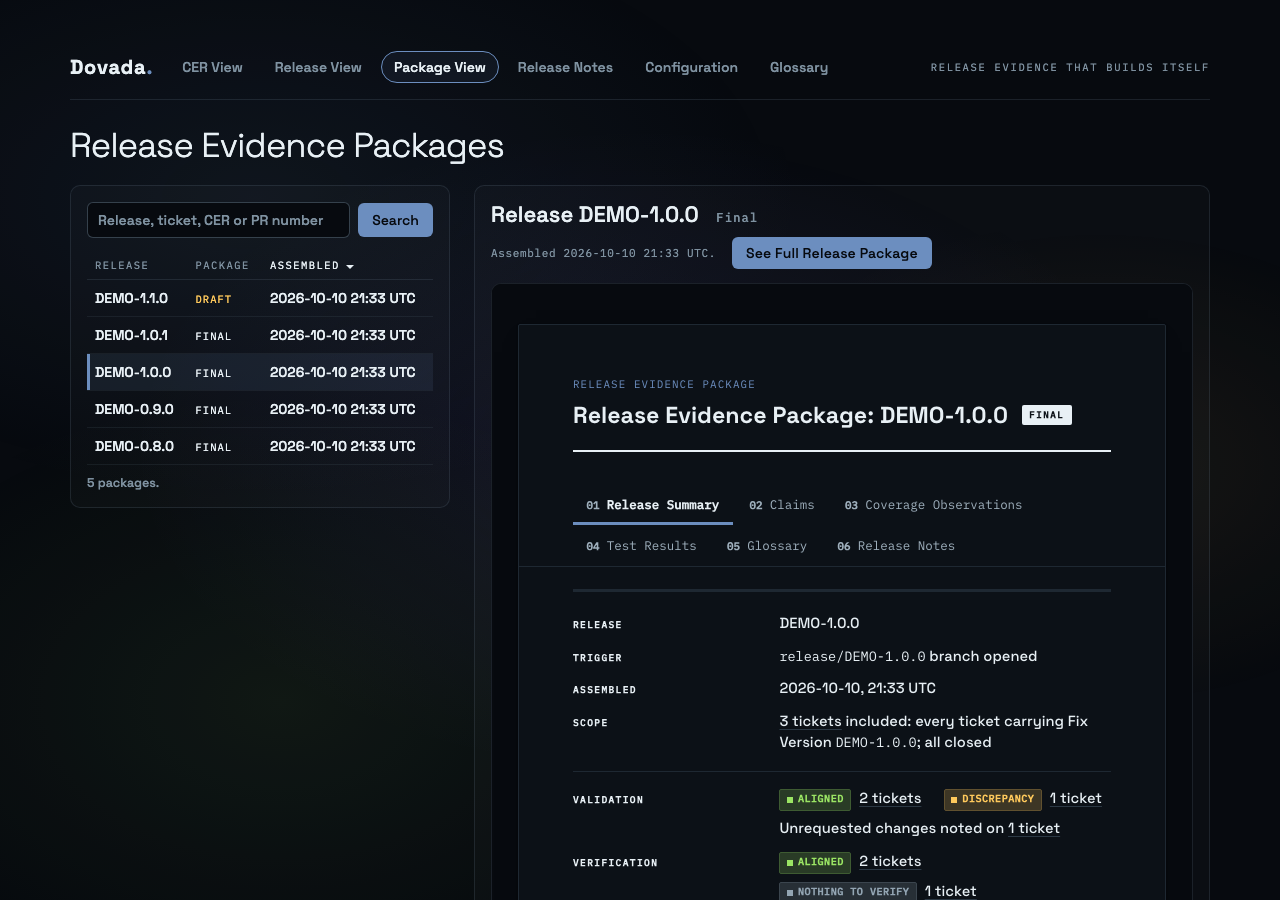Click the '5 packages.' count text

click(123, 483)
